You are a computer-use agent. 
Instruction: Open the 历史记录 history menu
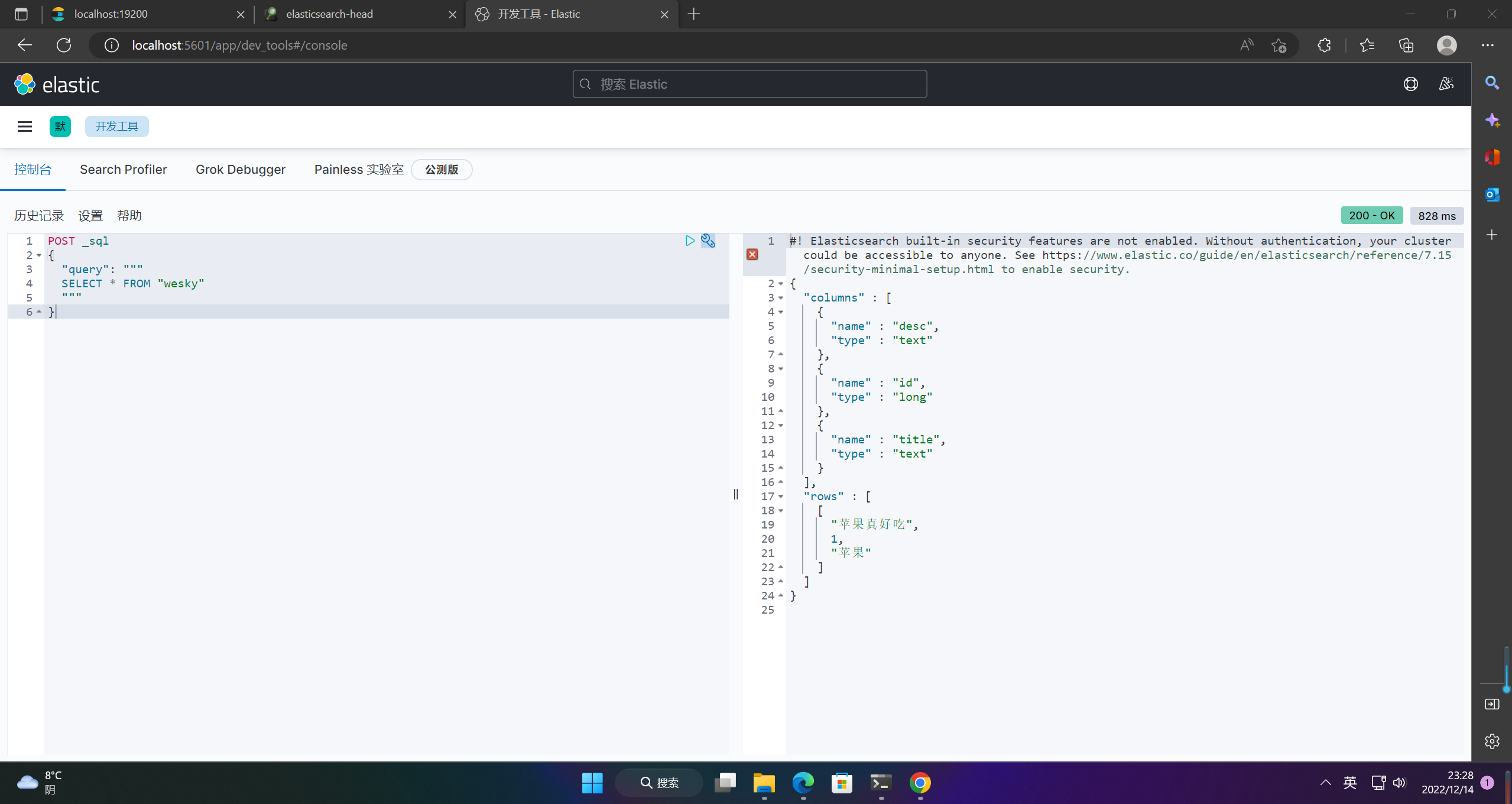pyautogui.click(x=39, y=215)
